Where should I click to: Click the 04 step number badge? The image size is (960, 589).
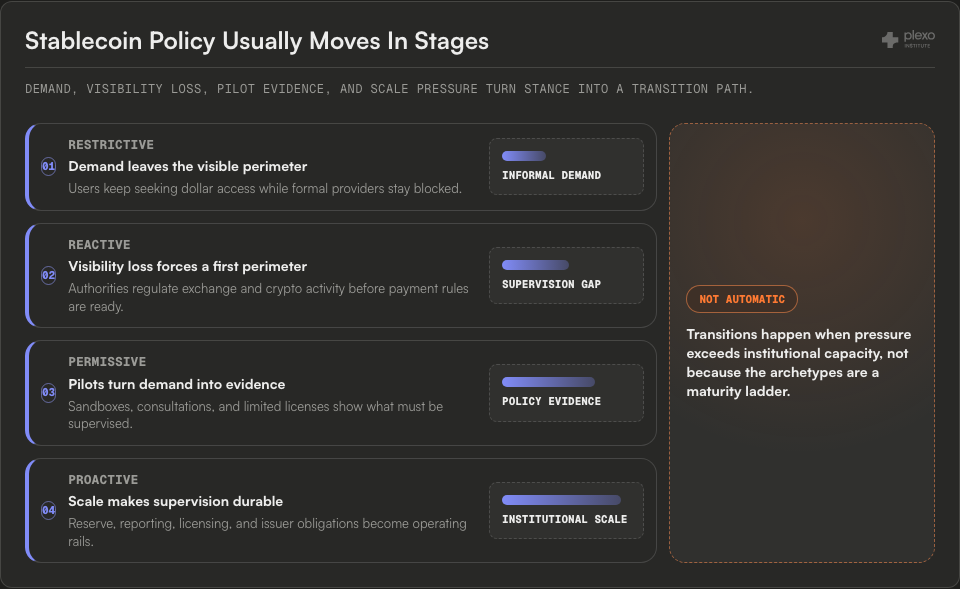click(x=48, y=510)
